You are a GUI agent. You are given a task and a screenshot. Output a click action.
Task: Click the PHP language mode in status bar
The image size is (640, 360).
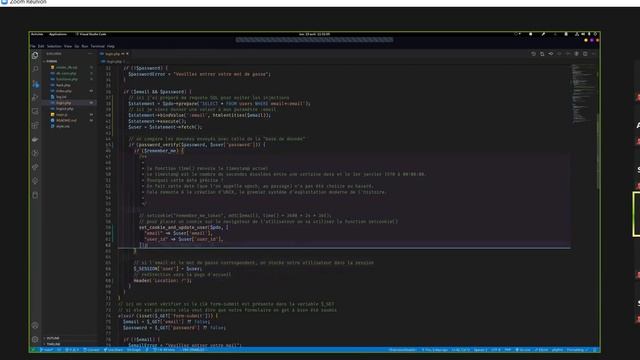[508, 350]
